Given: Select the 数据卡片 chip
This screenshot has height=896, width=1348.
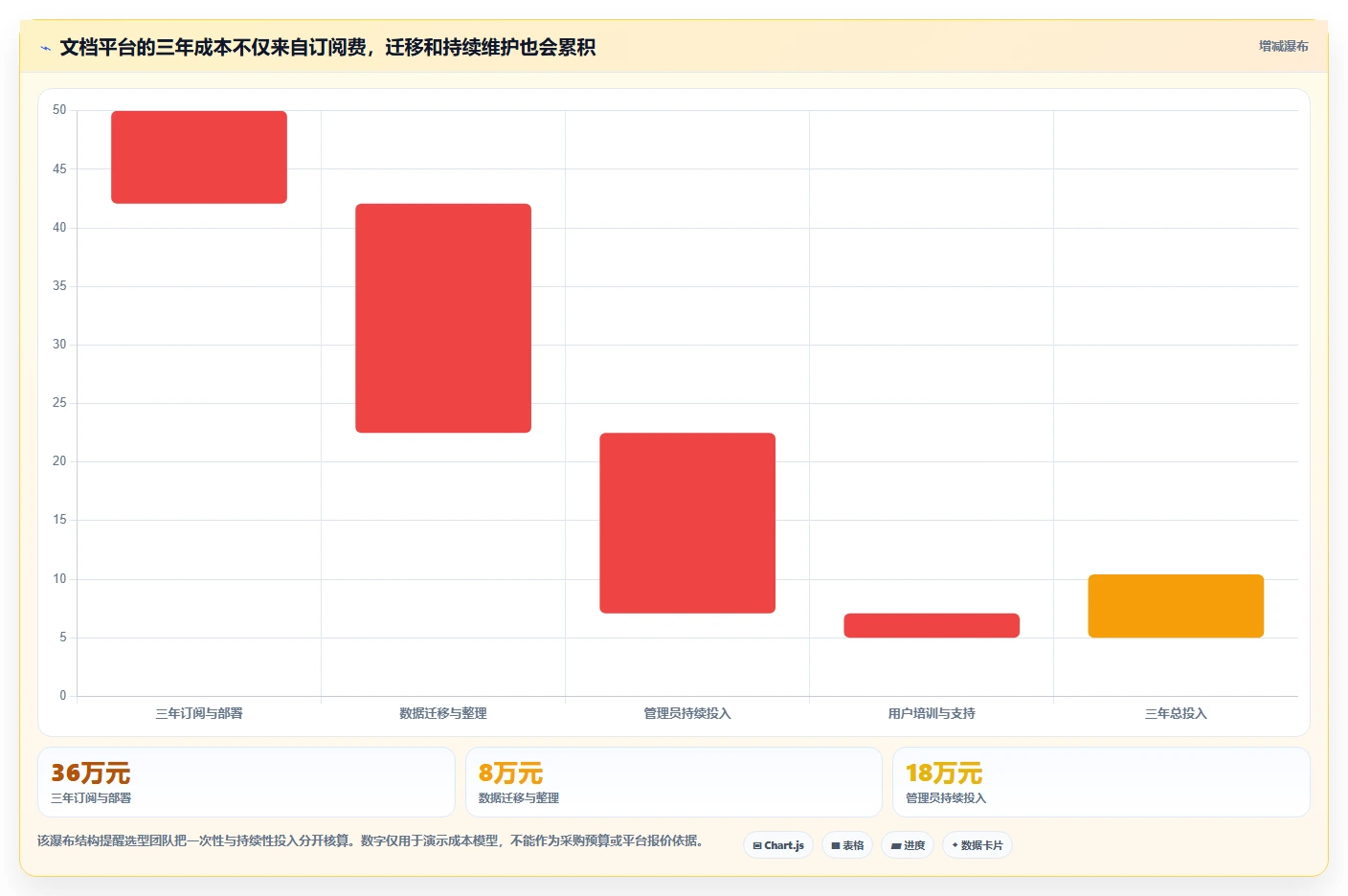Looking at the screenshot, I should [x=977, y=845].
